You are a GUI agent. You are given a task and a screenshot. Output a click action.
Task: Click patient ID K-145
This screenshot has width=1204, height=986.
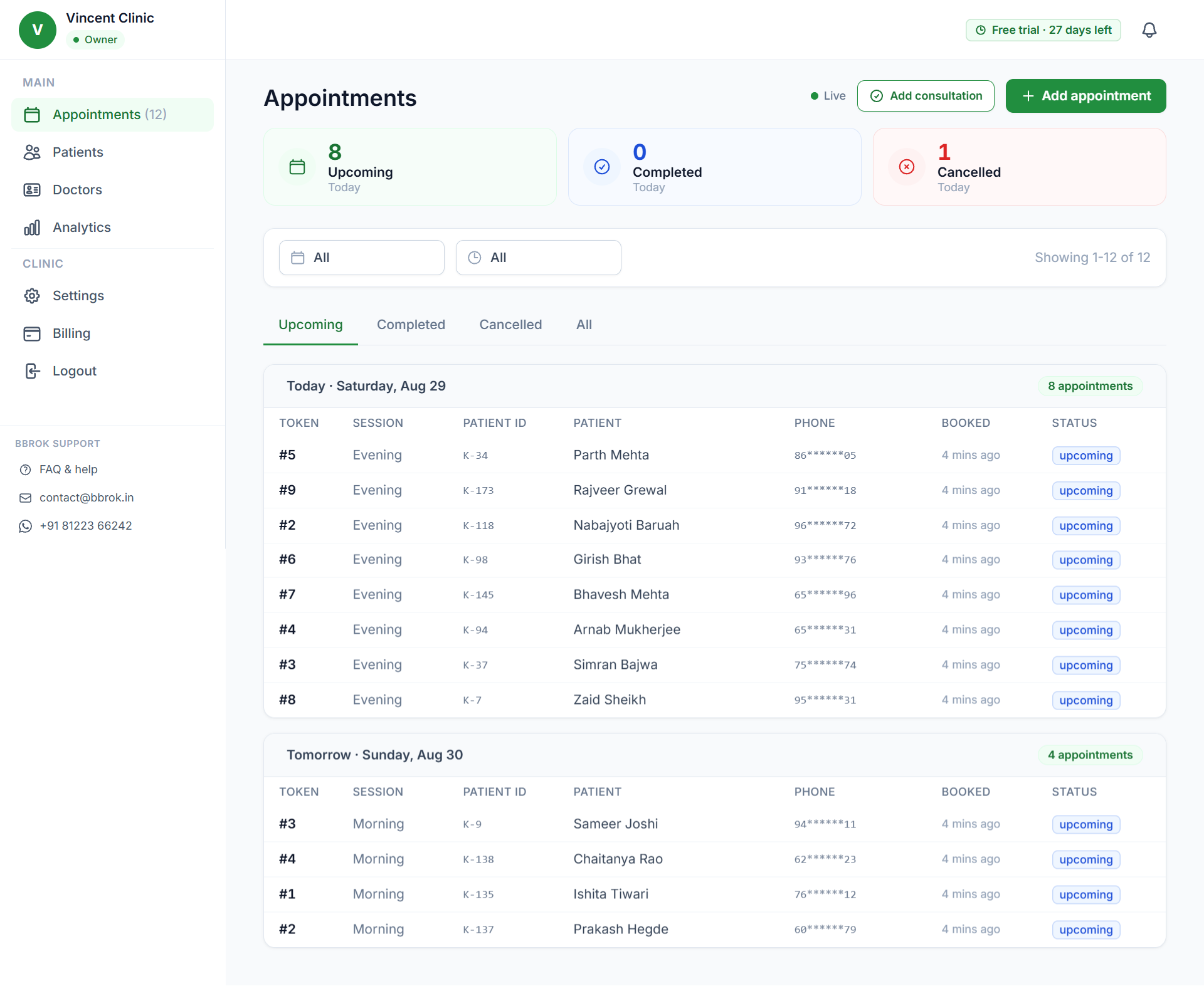tap(478, 595)
